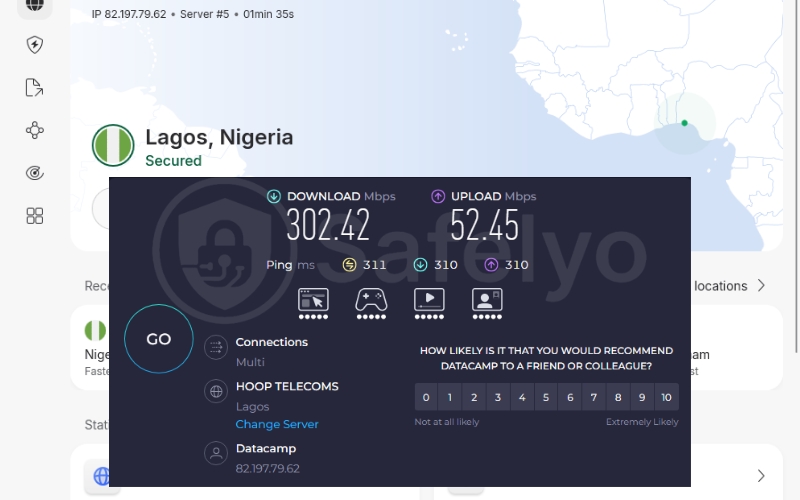Click the Server #5 text
The width and height of the screenshot is (800, 500).
click(205, 14)
